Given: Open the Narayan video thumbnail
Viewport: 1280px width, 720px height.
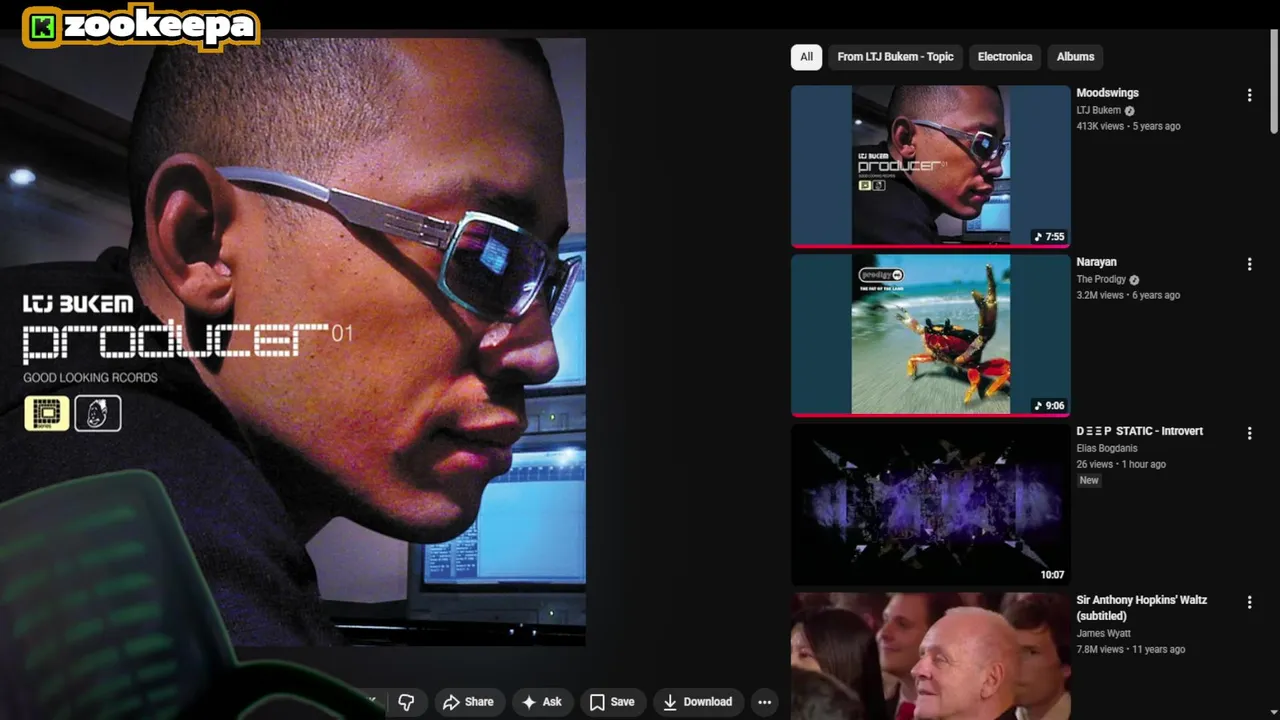Looking at the screenshot, I should point(931,334).
